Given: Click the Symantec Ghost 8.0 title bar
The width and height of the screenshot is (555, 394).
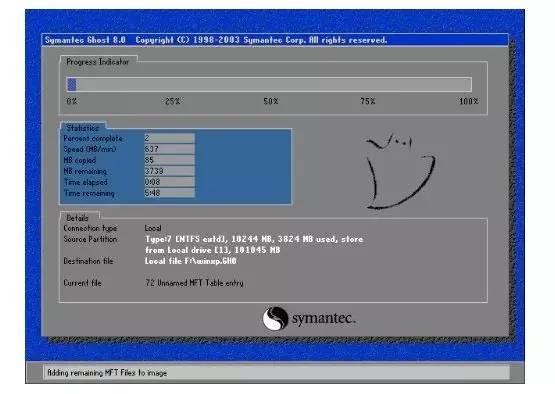Looking at the screenshot, I should pyautogui.click(x=275, y=40).
